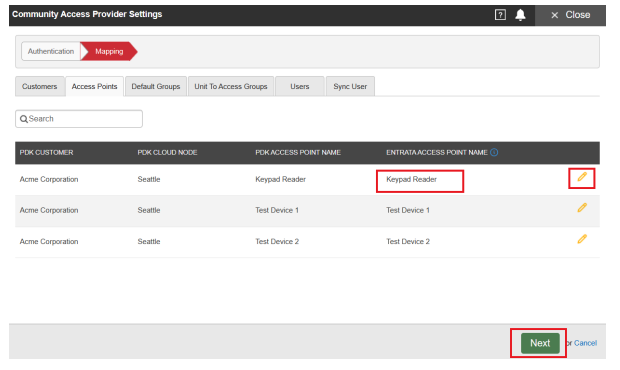
Task: Show info for Entrata Access Point Name
Action: point(494,153)
